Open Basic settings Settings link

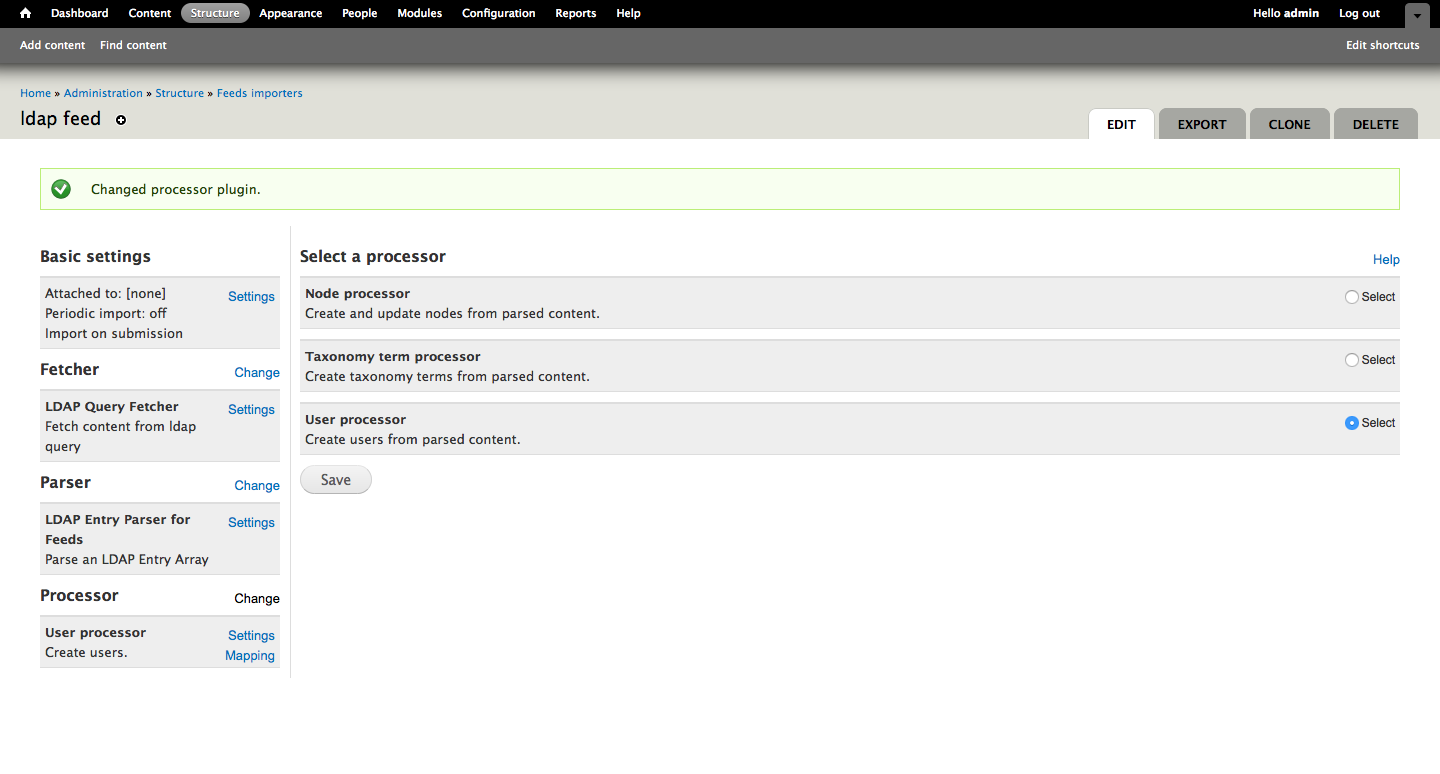pyautogui.click(x=251, y=297)
